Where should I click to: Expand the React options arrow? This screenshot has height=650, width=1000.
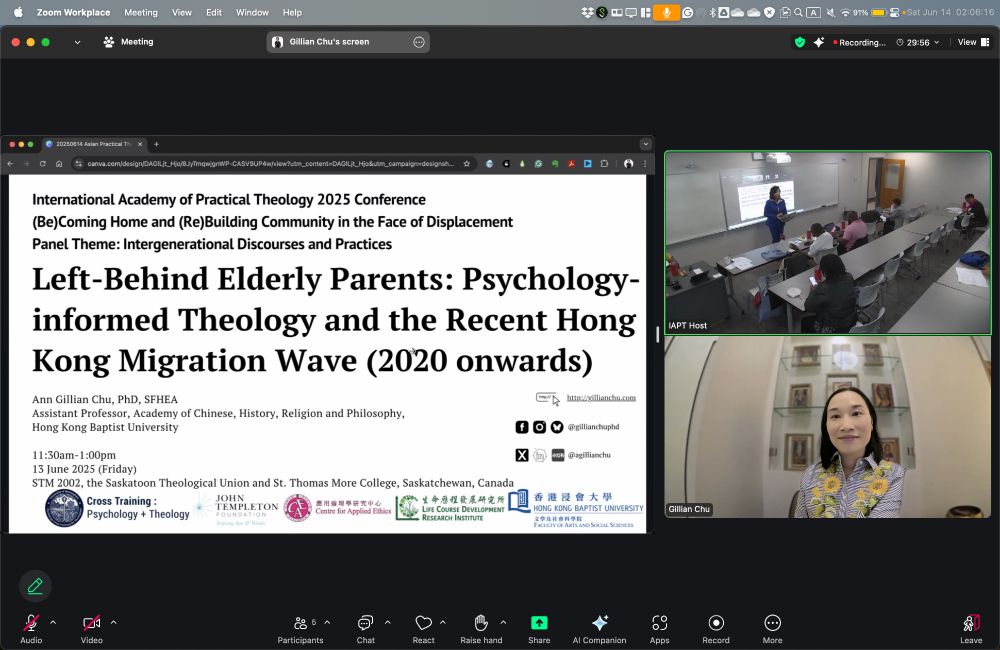click(443, 622)
